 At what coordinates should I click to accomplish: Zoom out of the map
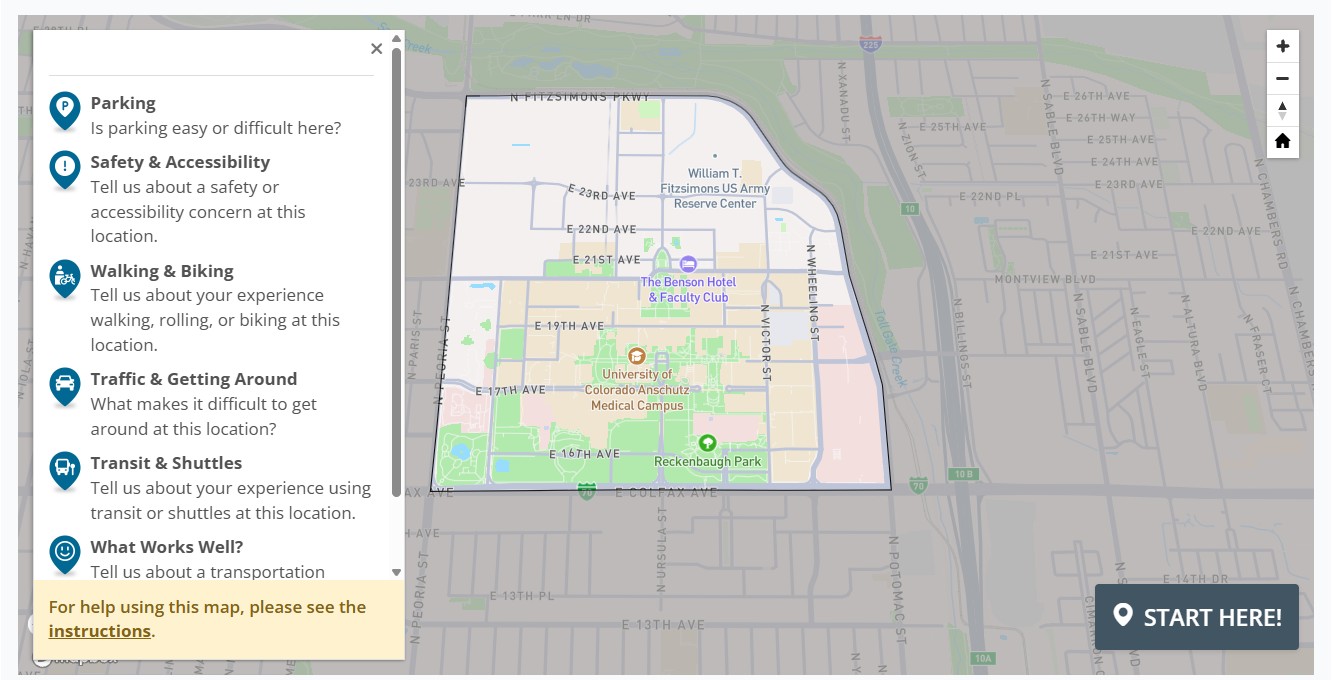pos(1283,79)
